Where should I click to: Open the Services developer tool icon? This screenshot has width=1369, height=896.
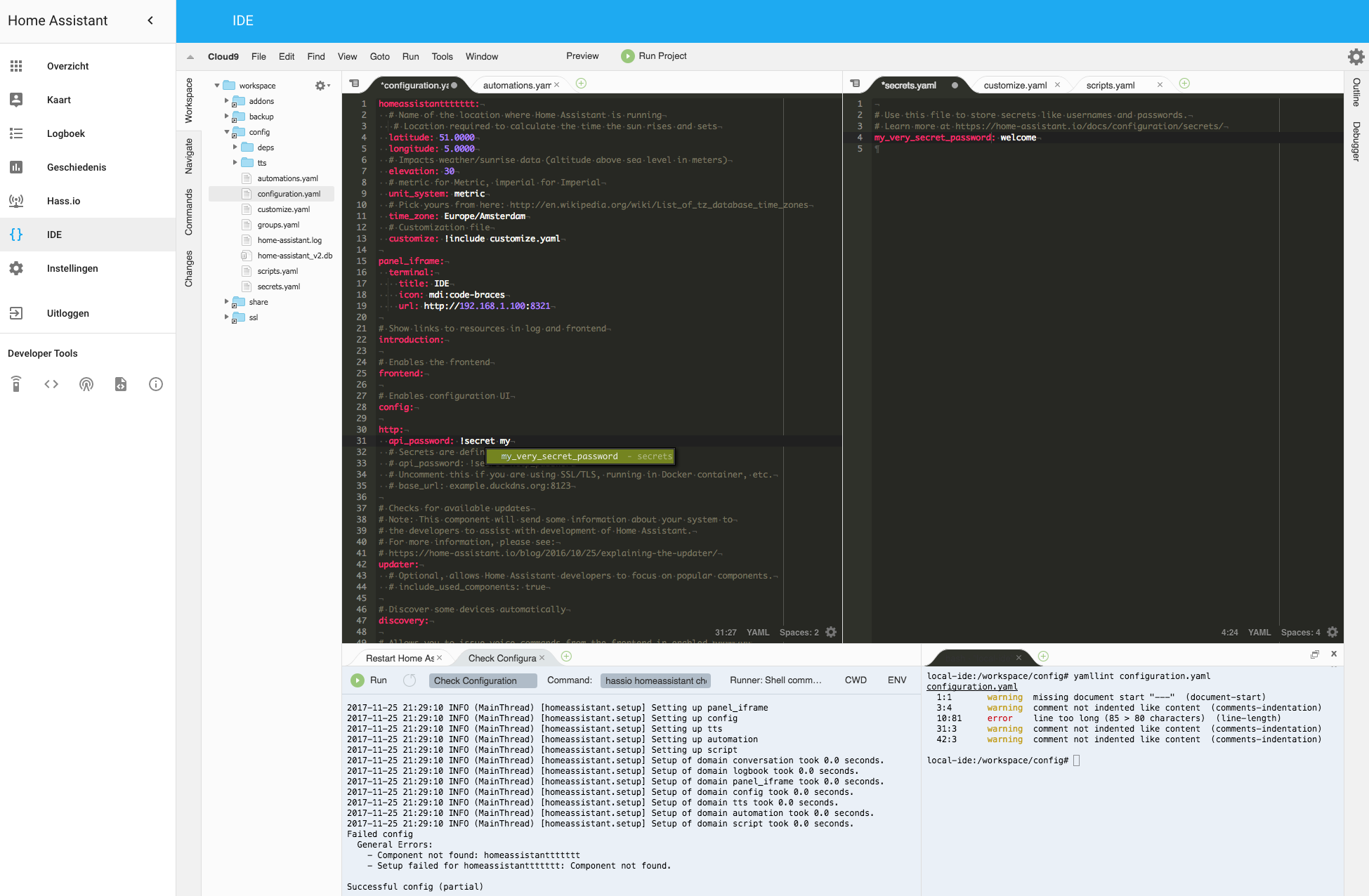tap(16, 384)
